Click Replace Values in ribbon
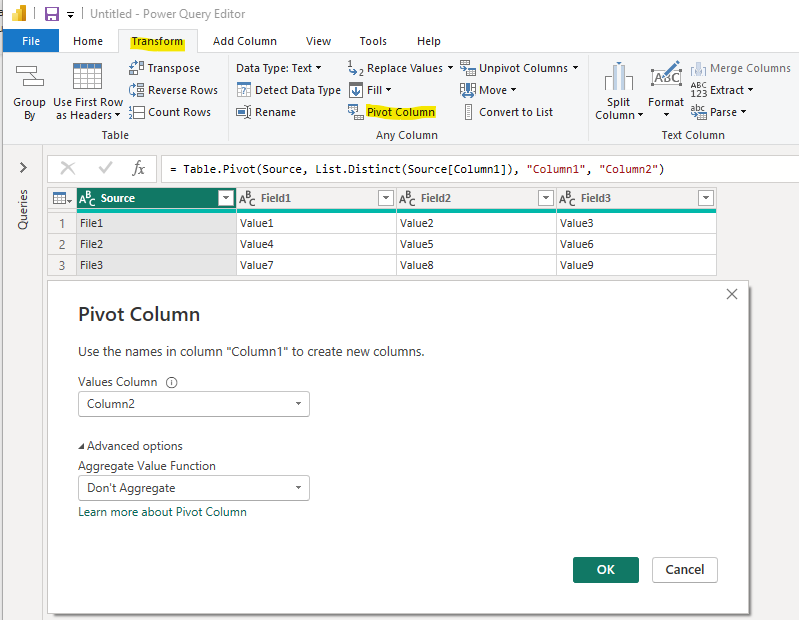 [401, 68]
